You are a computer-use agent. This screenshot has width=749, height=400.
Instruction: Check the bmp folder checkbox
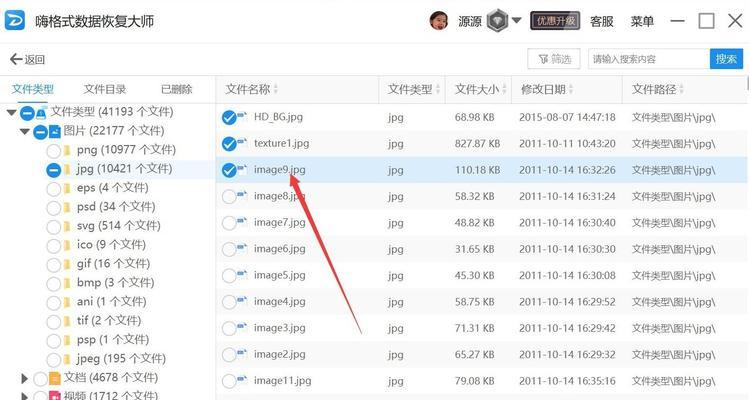click(x=54, y=284)
